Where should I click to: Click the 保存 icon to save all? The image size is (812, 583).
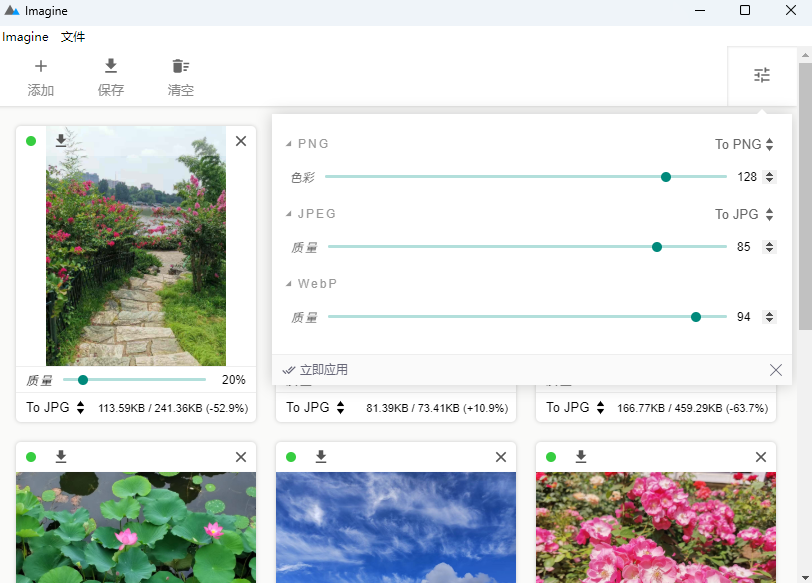(111, 66)
